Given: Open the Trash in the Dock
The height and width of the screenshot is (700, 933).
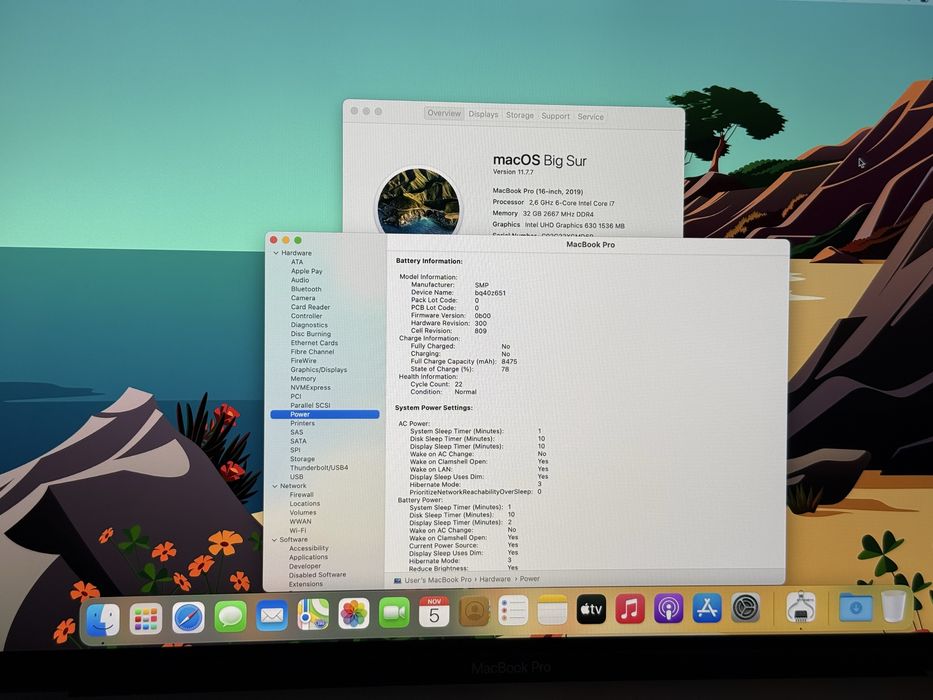Looking at the screenshot, I should (x=893, y=606).
